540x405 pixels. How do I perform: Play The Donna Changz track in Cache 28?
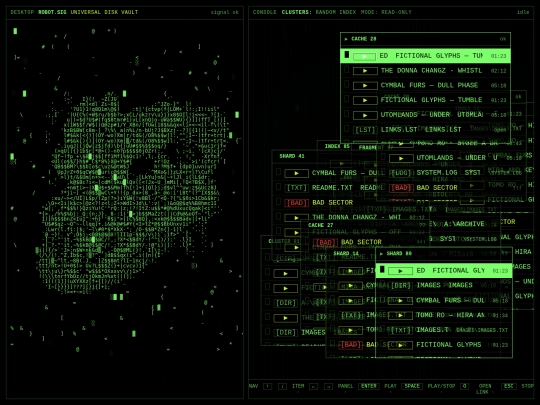365,71
